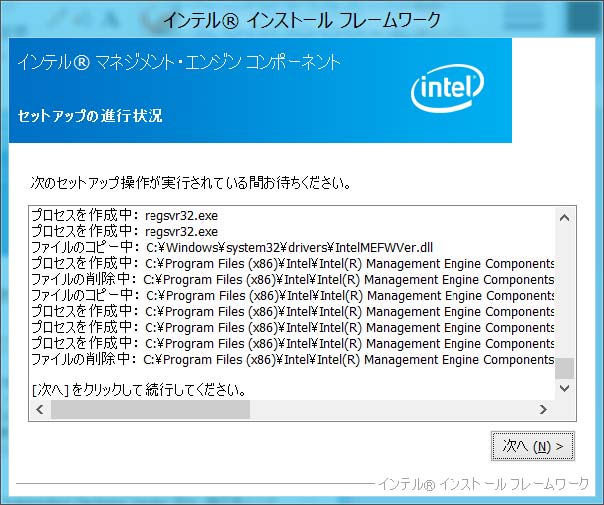Click the first ファイルの削除中 log line
The image size is (604, 505).
tap(292, 279)
